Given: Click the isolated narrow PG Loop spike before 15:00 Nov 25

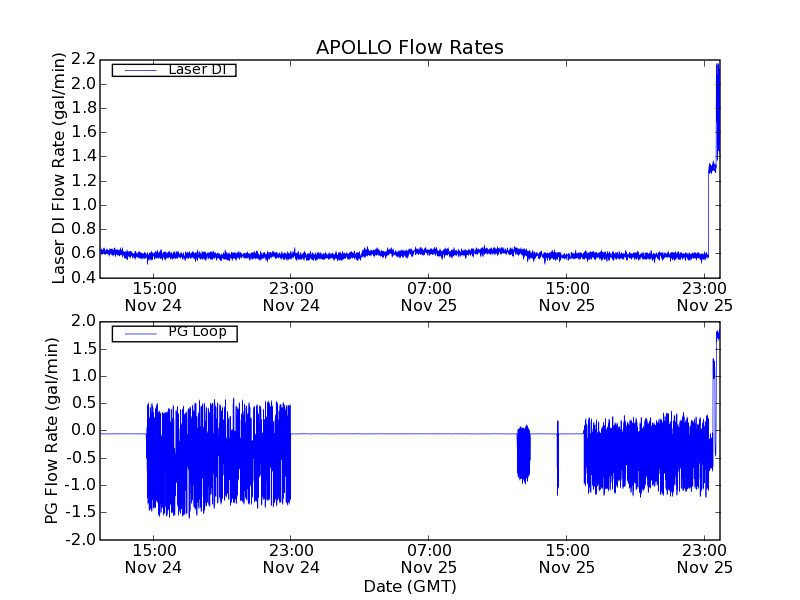Looking at the screenshot, I should click(558, 458).
